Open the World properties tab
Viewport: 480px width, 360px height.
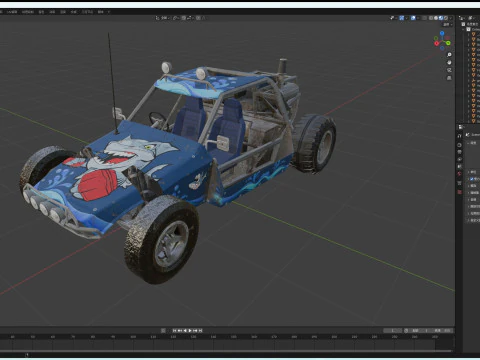click(459, 174)
